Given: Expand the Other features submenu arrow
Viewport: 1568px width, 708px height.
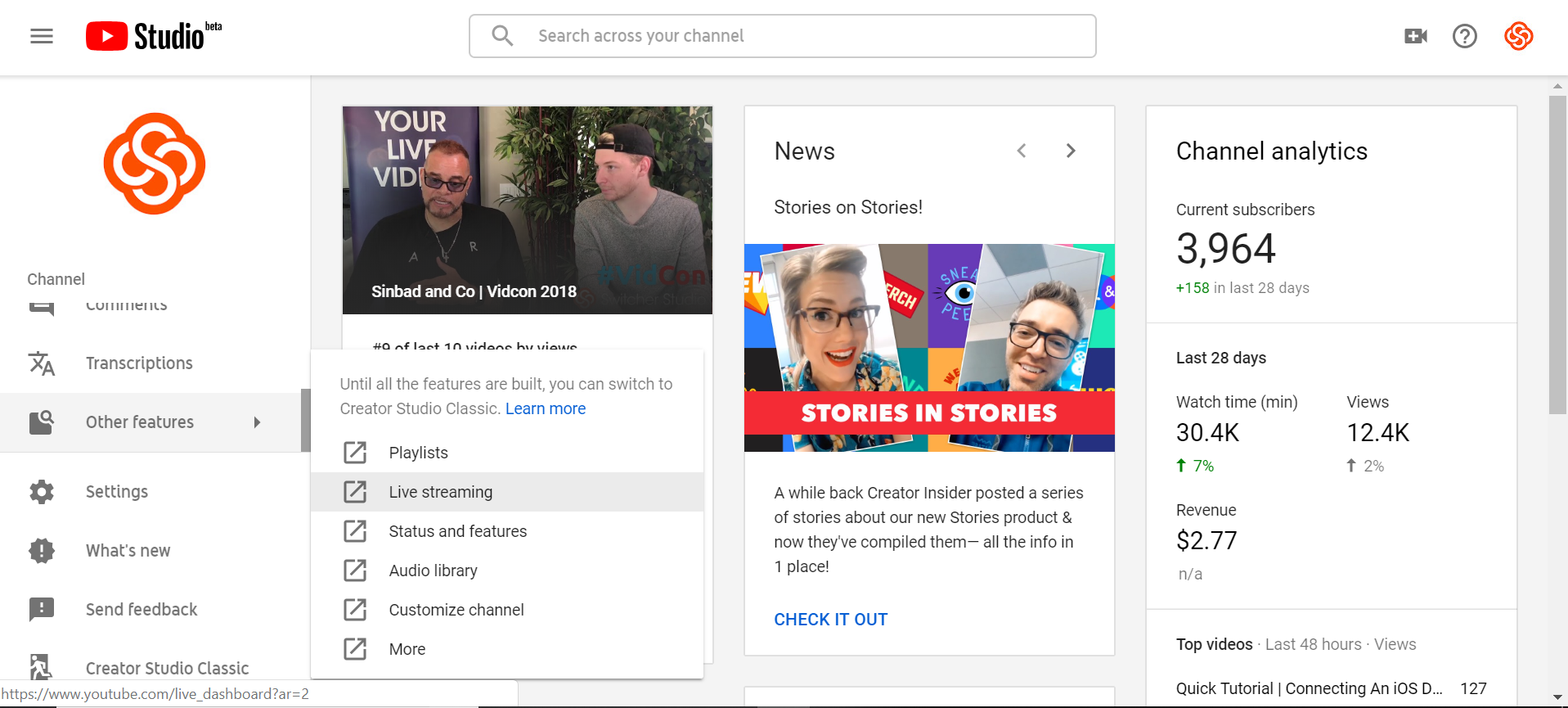Looking at the screenshot, I should [257, 422].
